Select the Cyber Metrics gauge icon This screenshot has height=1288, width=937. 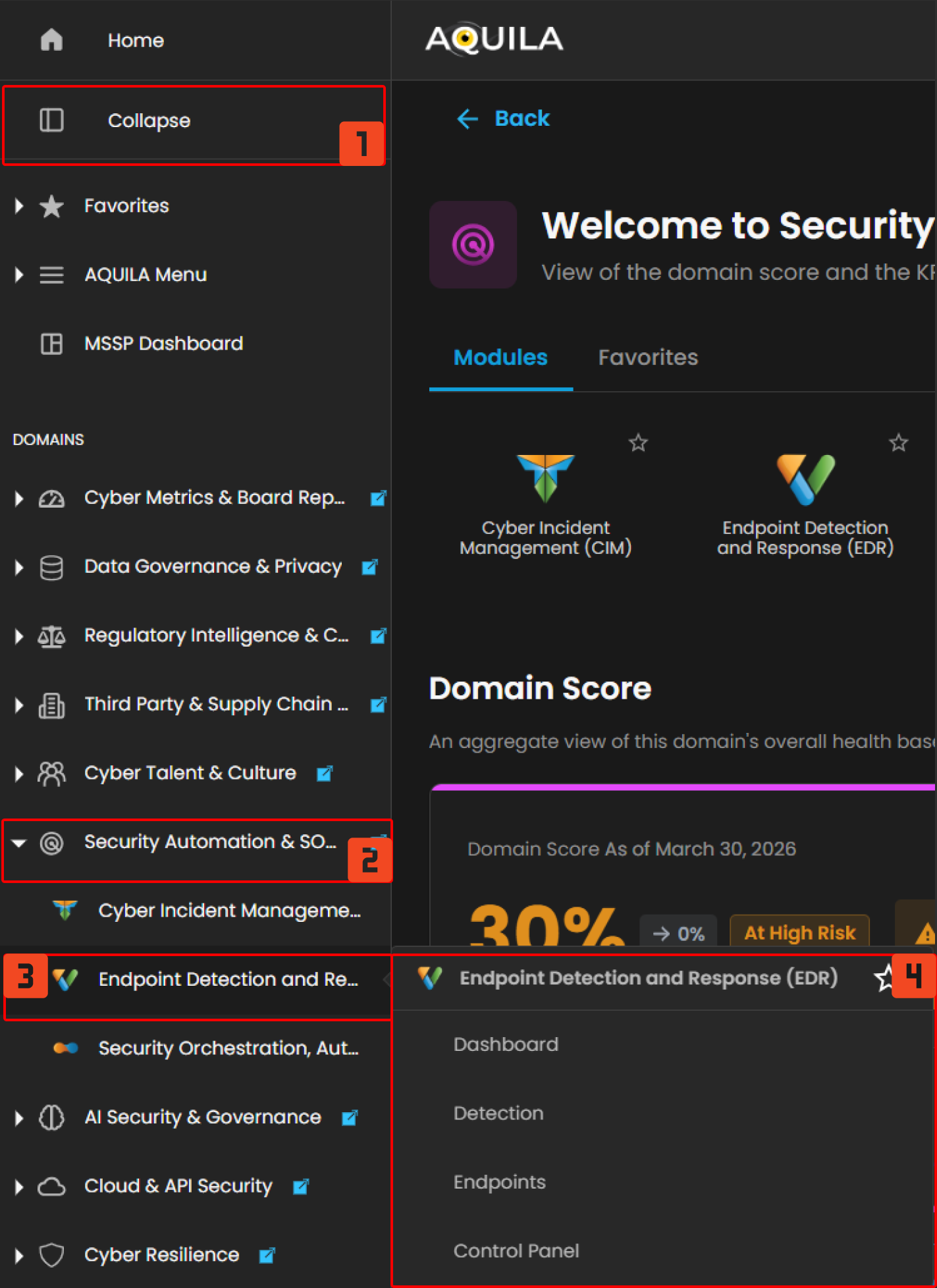tap(51, 498)
